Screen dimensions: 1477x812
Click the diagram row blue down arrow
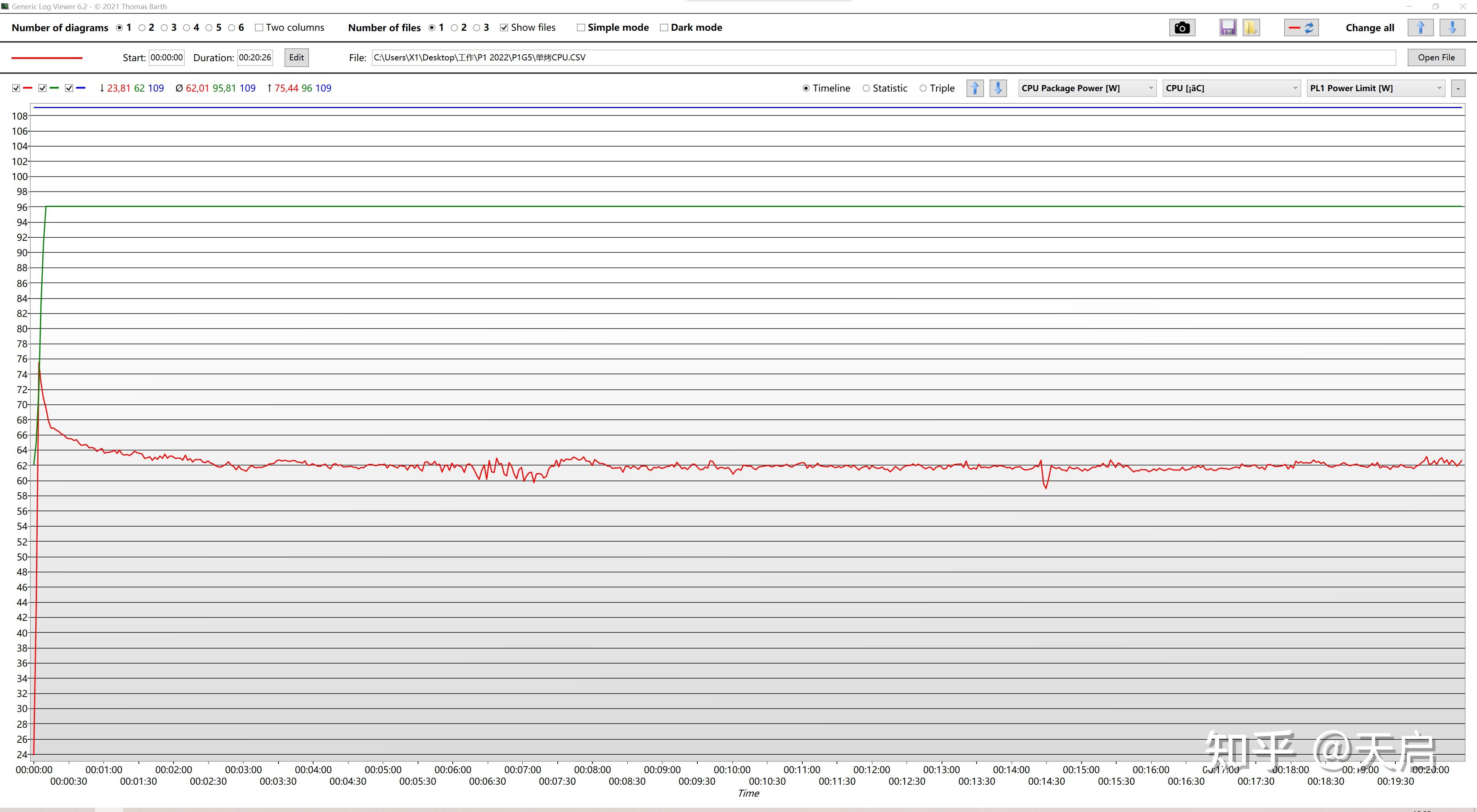coord(998,88)
